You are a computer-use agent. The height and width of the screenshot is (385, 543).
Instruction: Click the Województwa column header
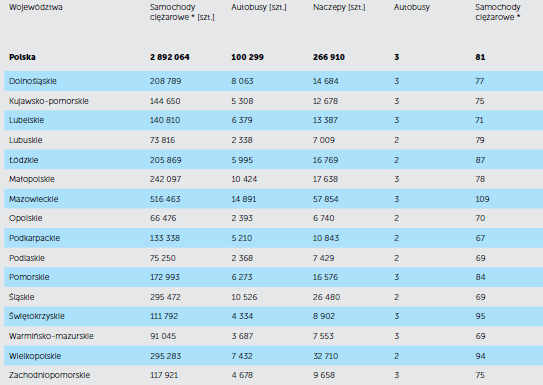click(x=36, y=7)
